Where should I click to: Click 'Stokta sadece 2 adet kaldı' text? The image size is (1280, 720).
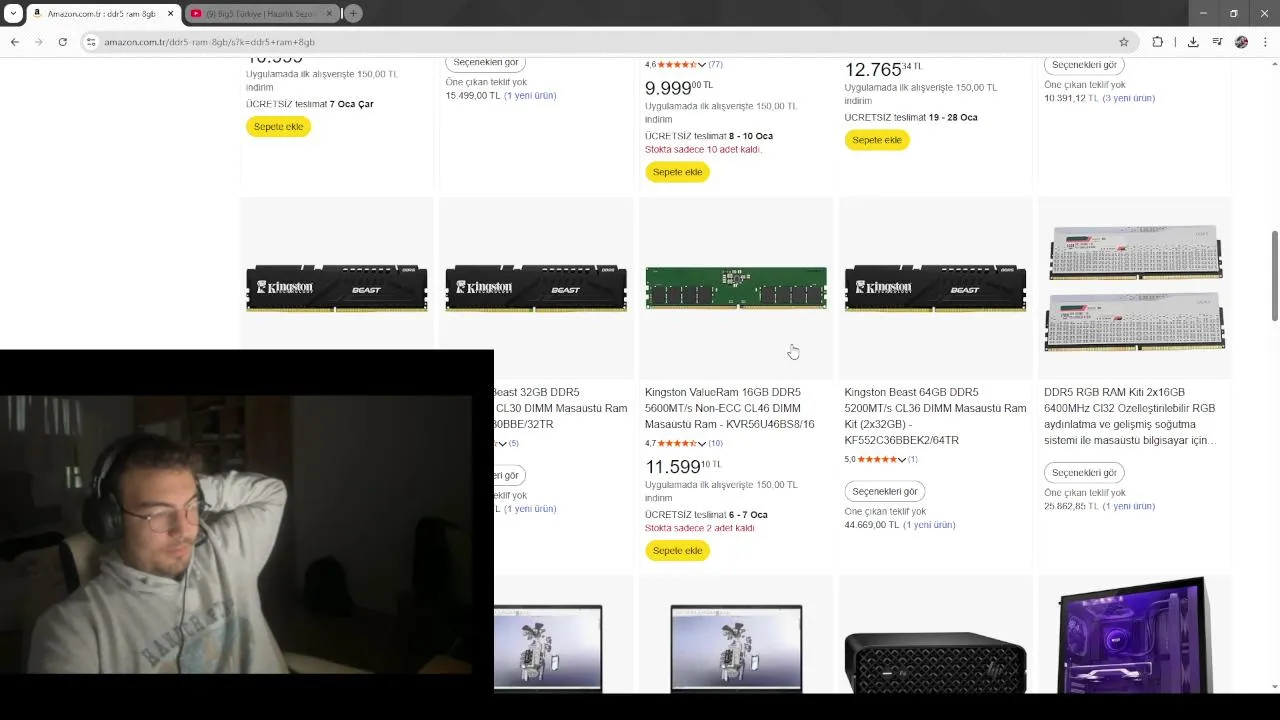point(699,528)
